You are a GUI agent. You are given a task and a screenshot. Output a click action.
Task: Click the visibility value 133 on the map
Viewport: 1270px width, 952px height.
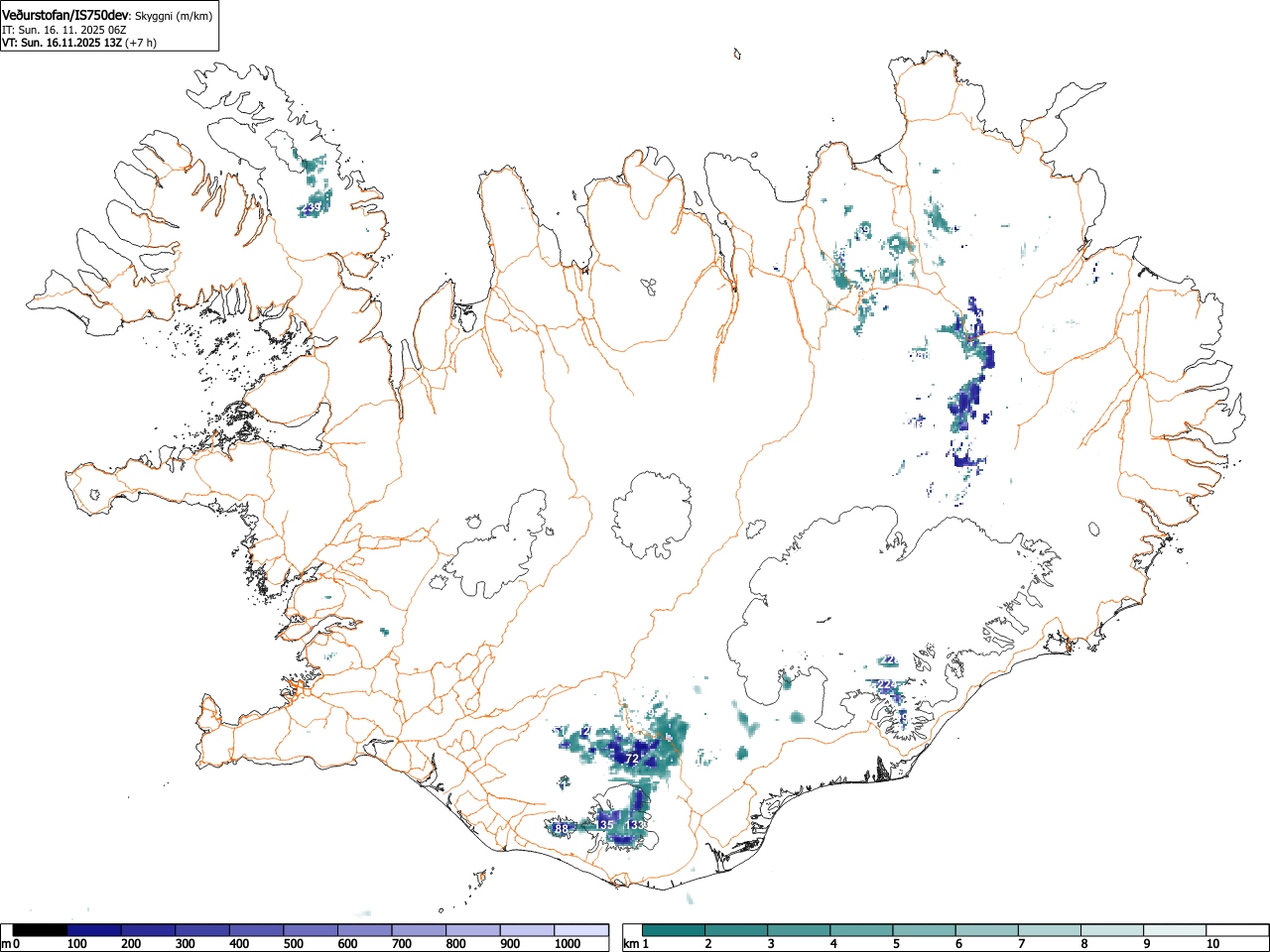click(x=635, y=825)
